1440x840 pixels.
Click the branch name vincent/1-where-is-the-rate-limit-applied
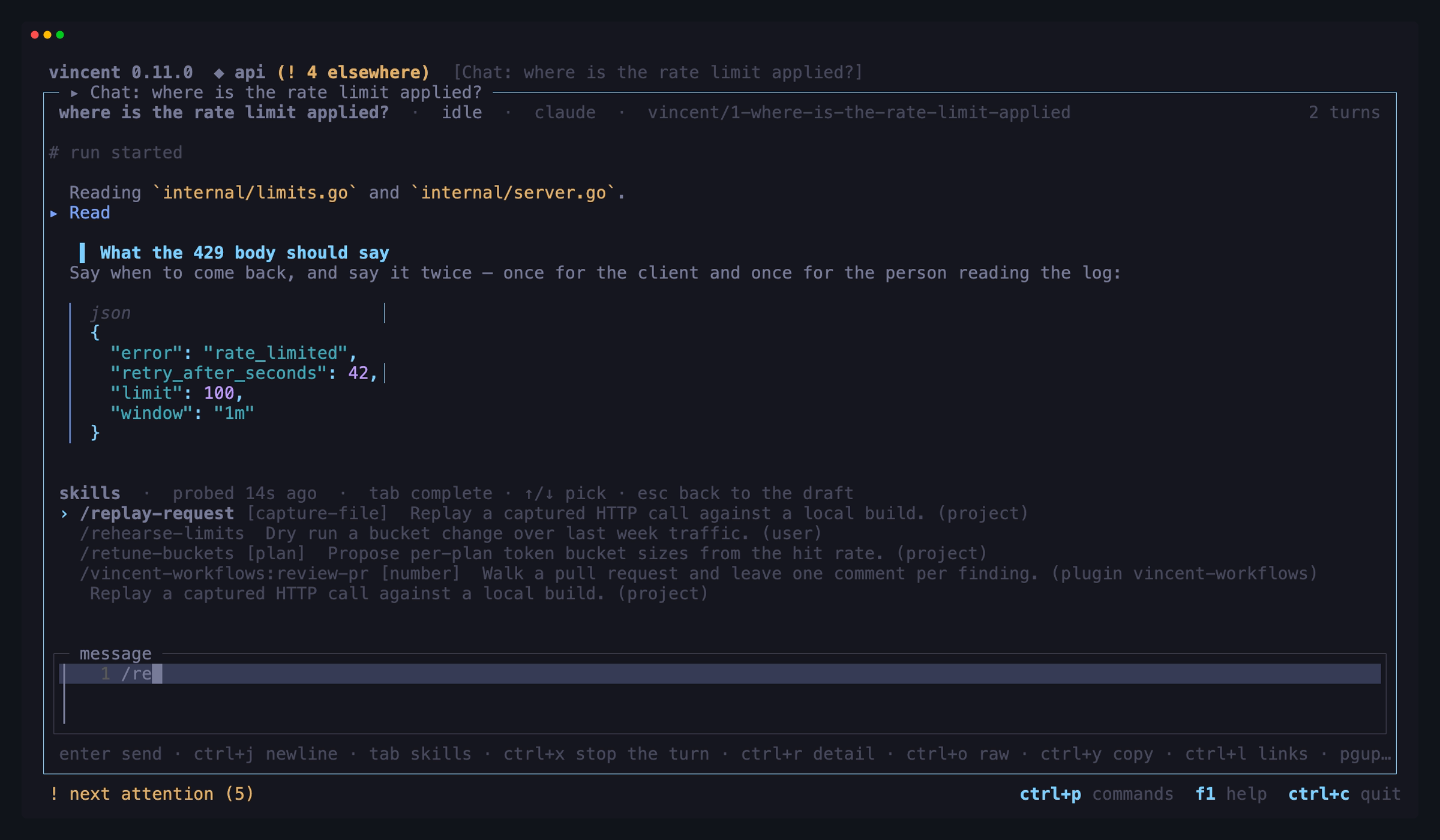point(859,113)
